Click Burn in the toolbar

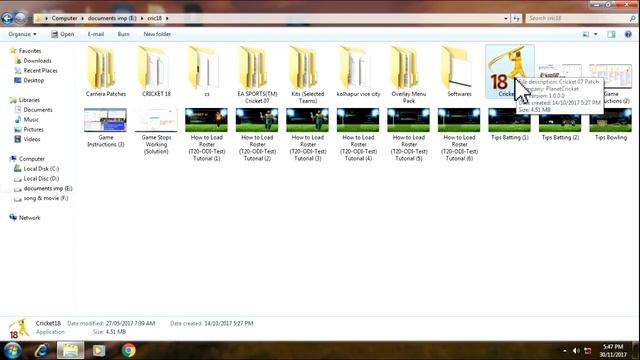pyautogui.click(x=123, y=34)
